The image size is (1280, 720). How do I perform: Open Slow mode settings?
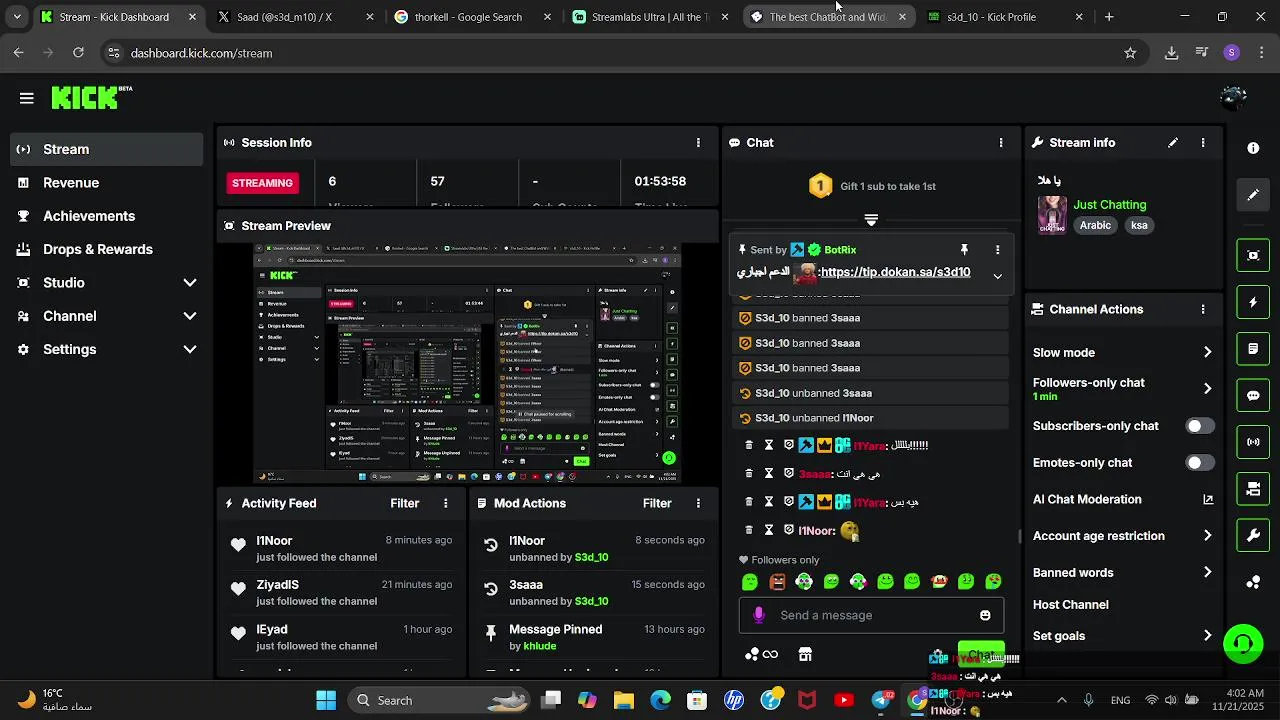(x=1123, y=353)
